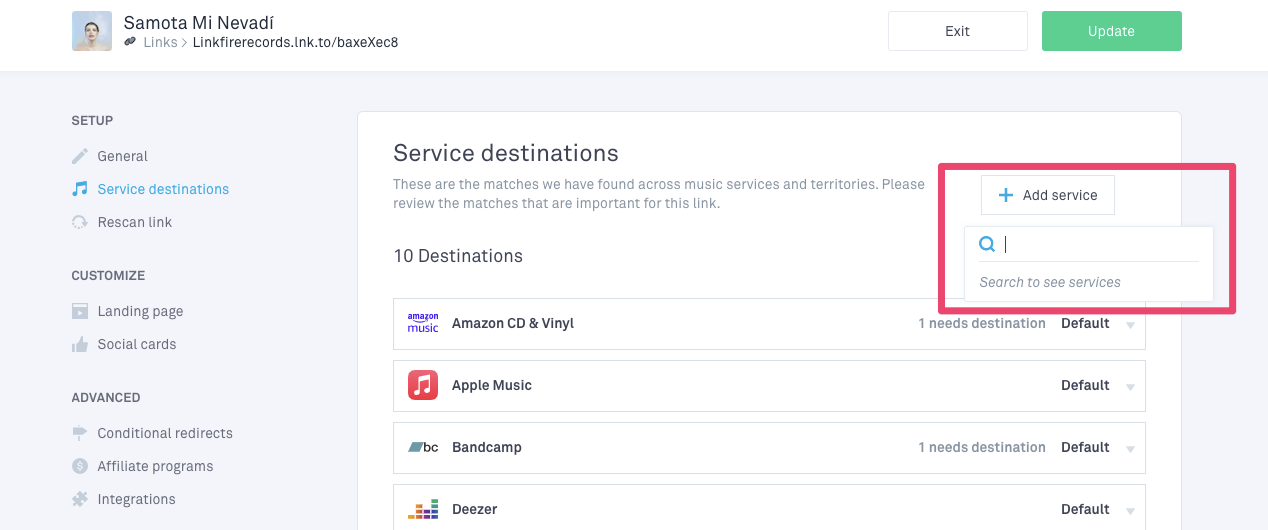The width and height of the screenshot is (1268, 530).
Task: Expand the Apple Music Default dropdown arrow
Action: [x=1130, y=387]
